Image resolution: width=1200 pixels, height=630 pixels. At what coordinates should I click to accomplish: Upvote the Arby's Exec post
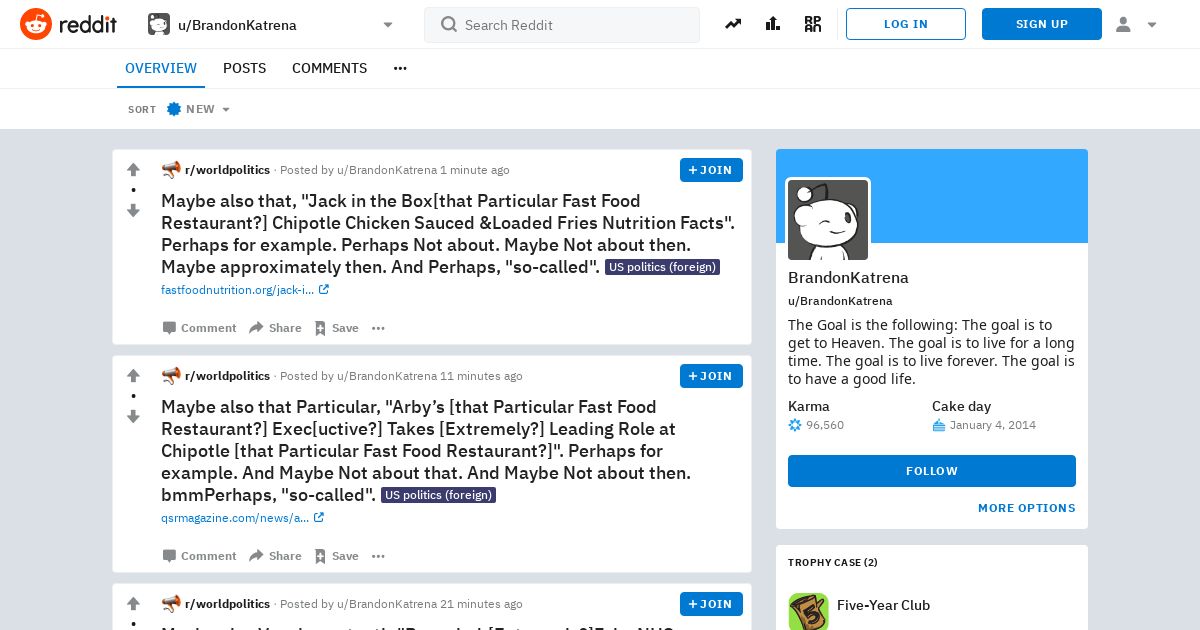coord(133,376)
